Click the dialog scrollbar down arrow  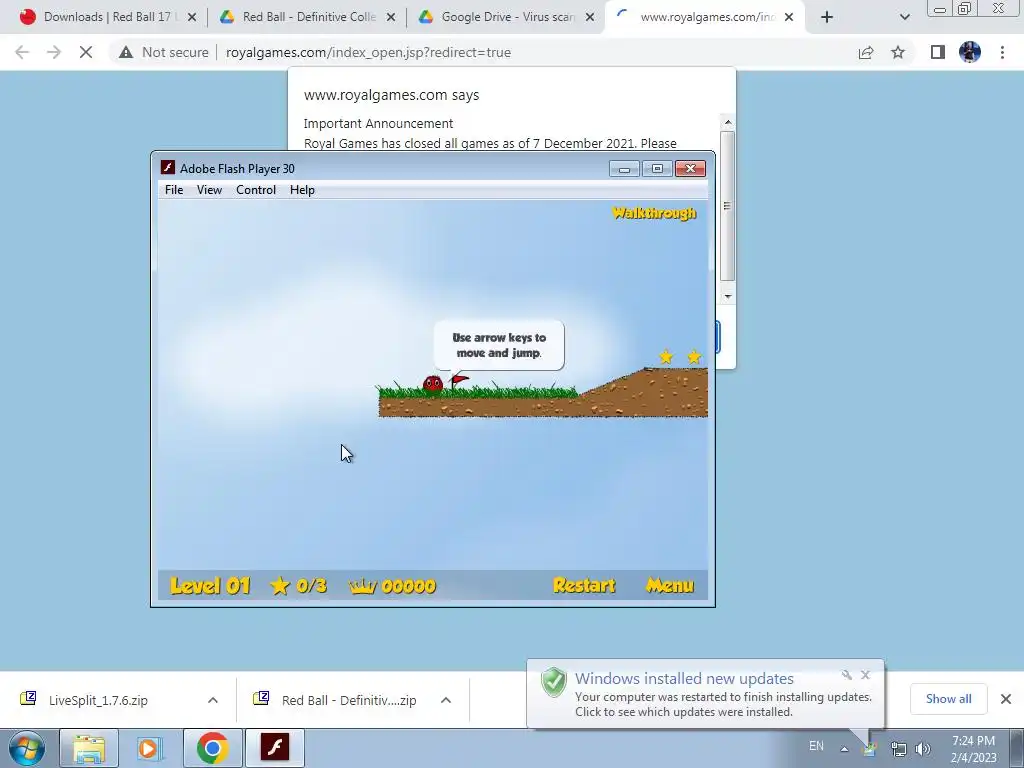pos(728,296)
